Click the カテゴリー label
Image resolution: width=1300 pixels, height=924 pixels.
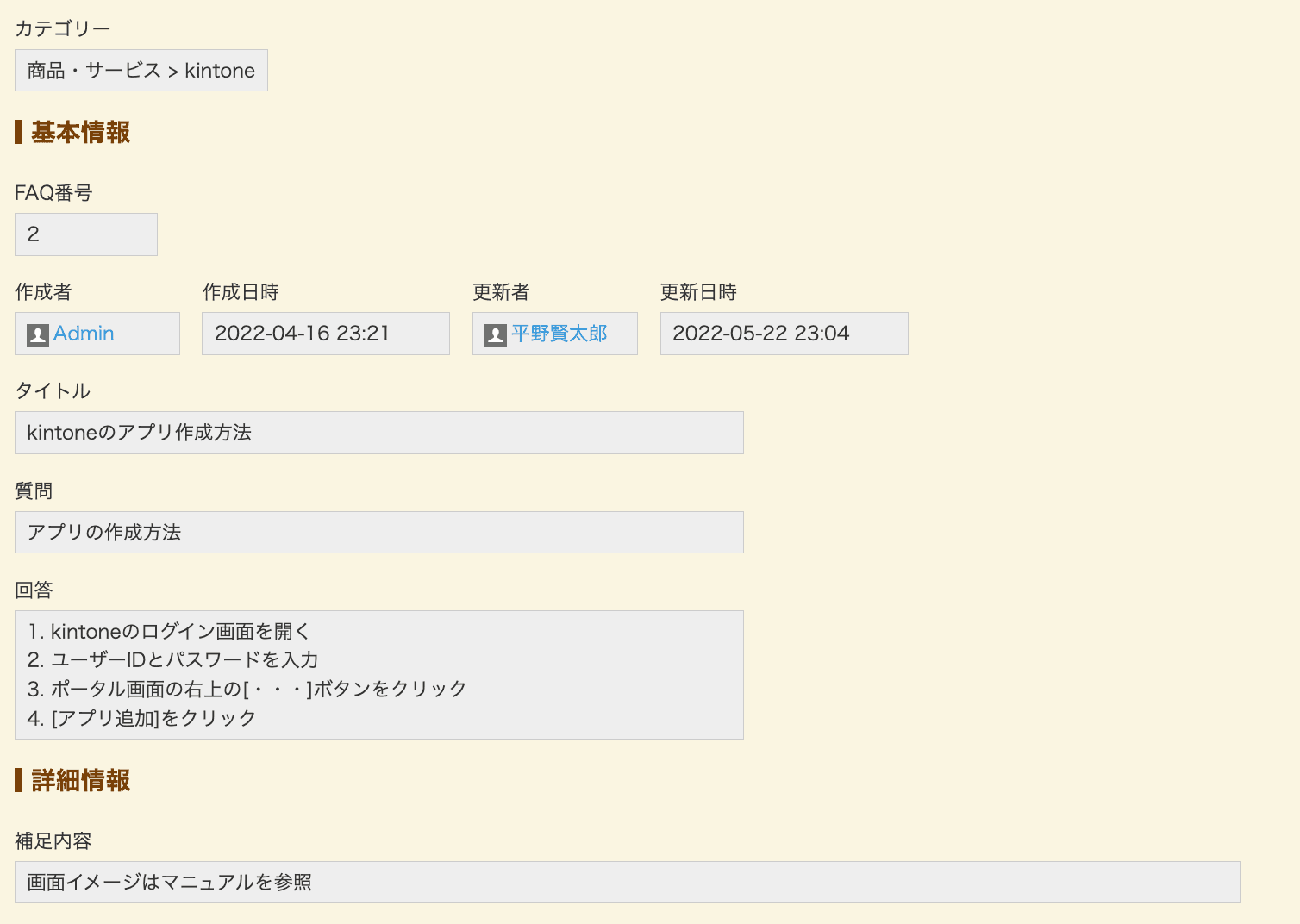click(x=63, y=28)
